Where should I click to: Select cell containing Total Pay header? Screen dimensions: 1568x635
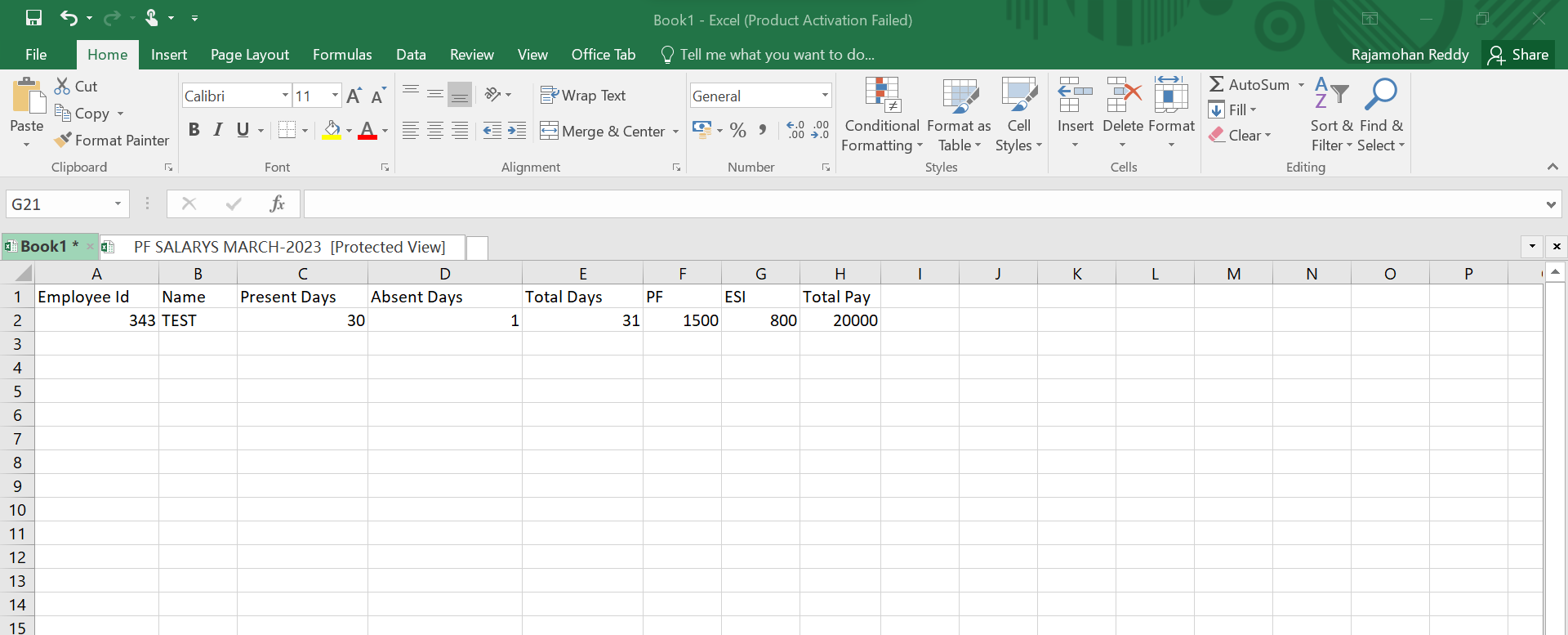(840, 297)
